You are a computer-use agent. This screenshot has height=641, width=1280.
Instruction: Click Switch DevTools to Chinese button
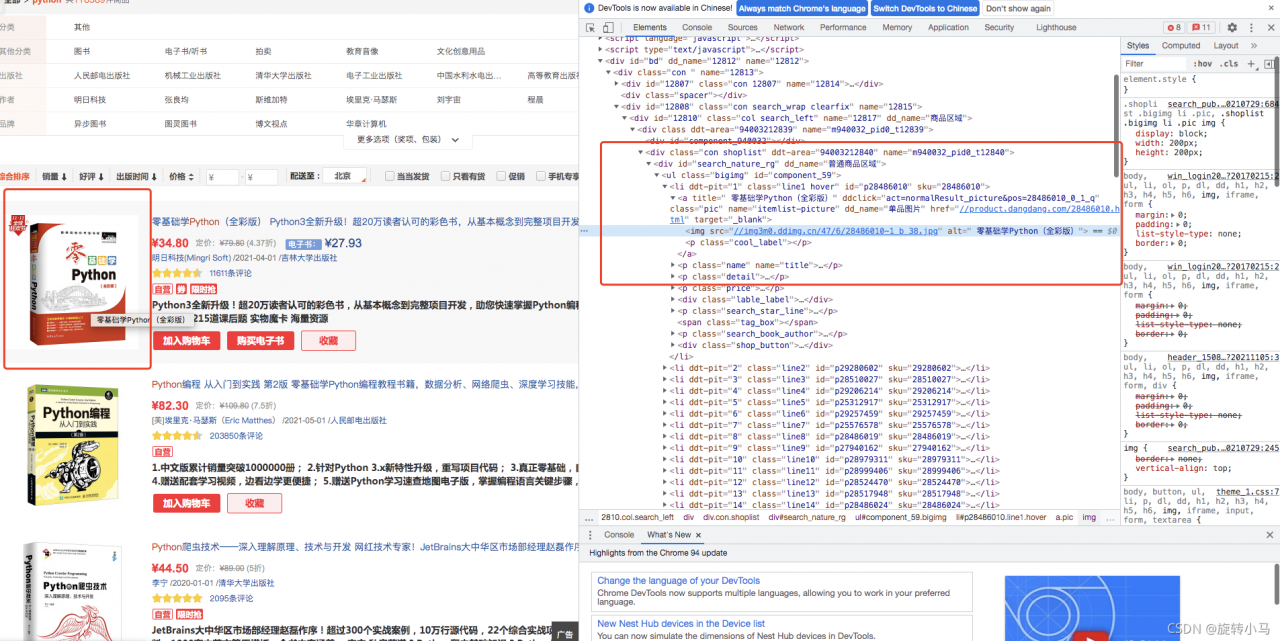(x=925, y=8)
